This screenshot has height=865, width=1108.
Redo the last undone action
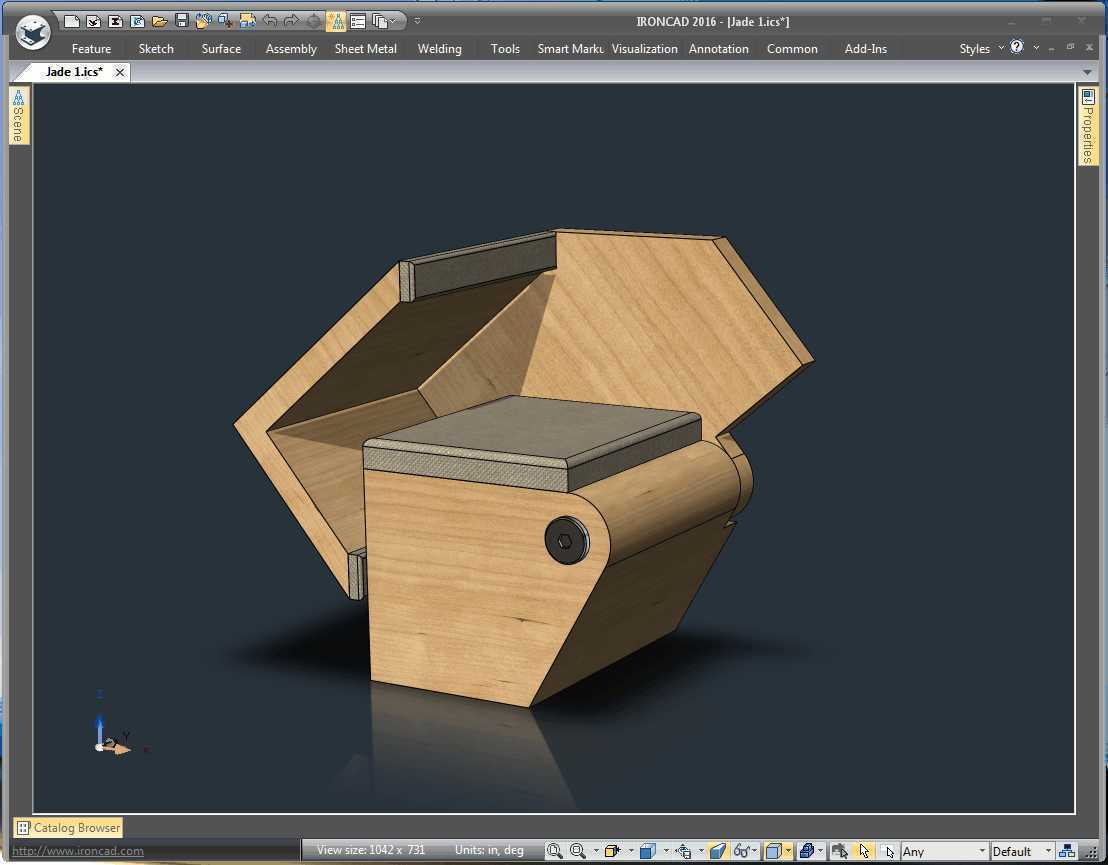[x=291, y=20]
